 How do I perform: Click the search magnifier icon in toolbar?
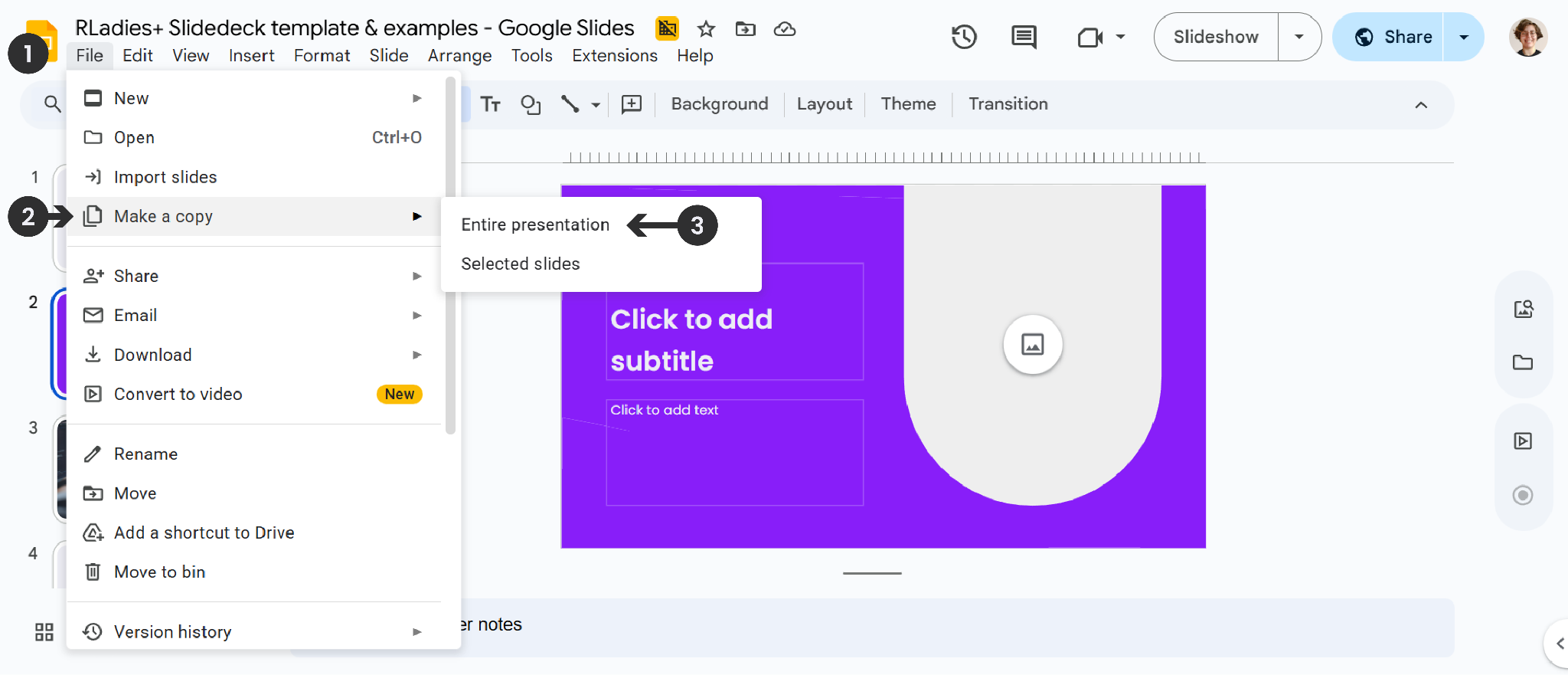pos(52,104)
